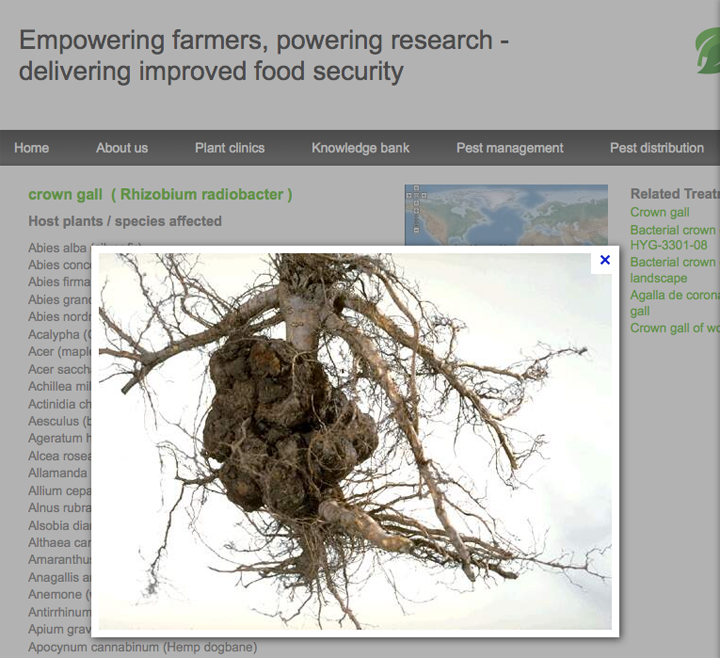The width and height of the screenshot is (720, 658).
Task: Open the Home menu item
Action: click(31, 148)
